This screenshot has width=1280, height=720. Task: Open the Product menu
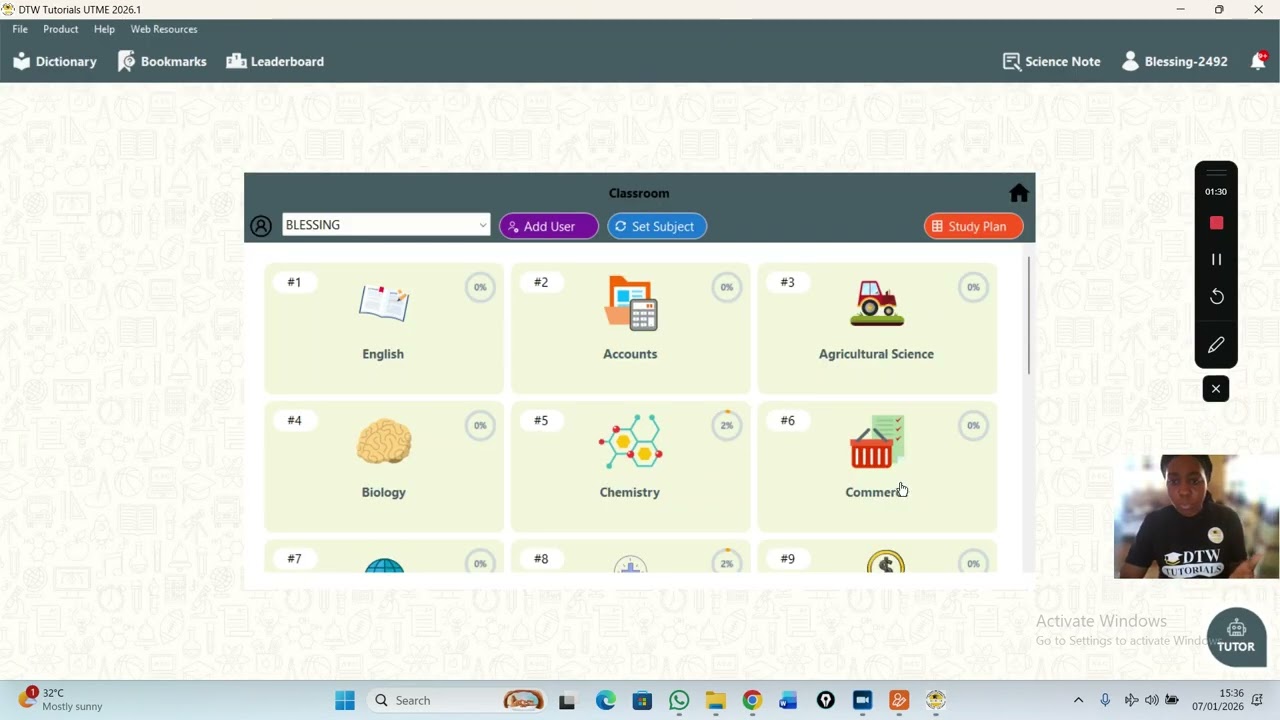tap(61, 29)
